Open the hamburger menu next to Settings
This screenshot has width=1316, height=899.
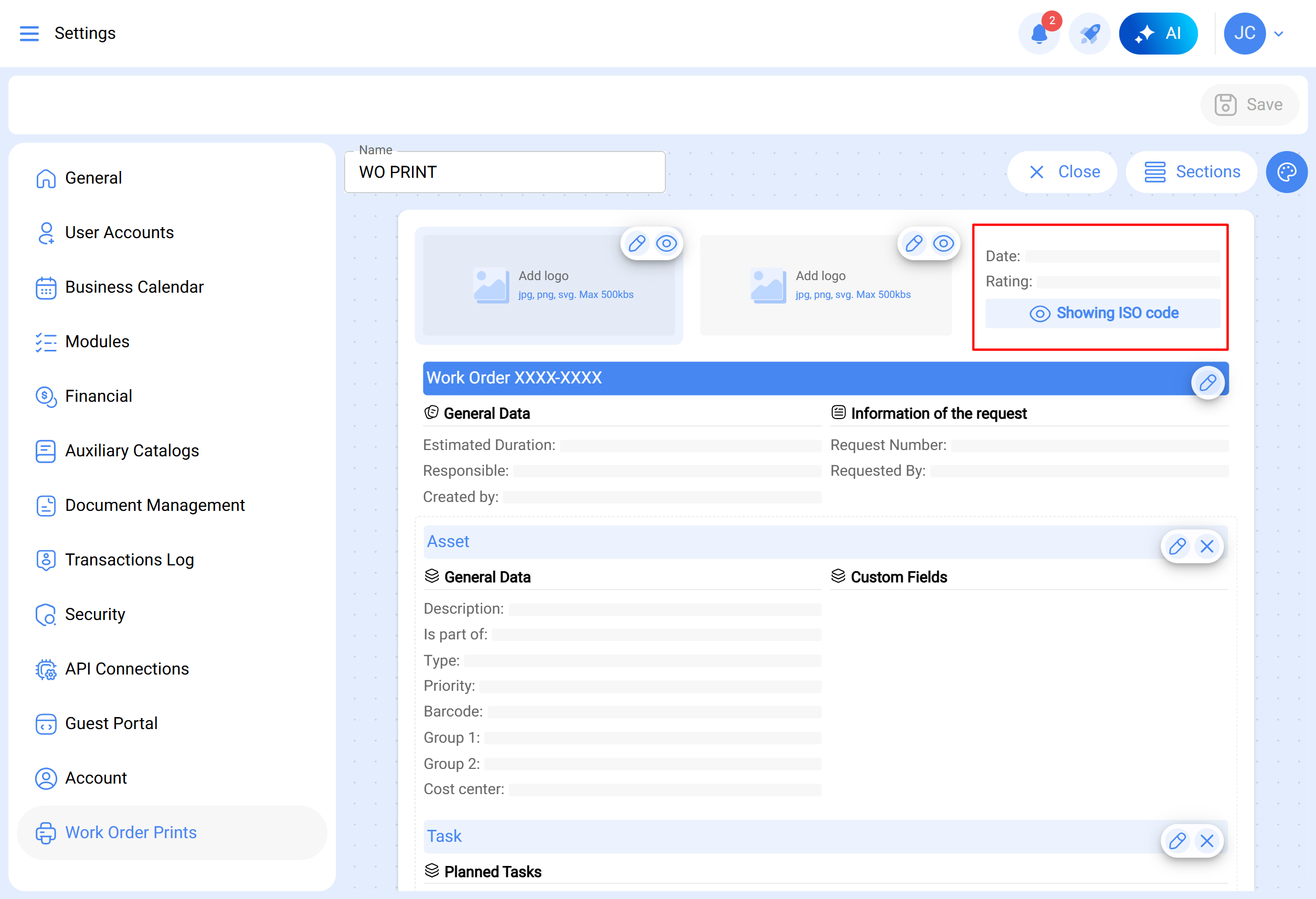click(x=29, y=34)
